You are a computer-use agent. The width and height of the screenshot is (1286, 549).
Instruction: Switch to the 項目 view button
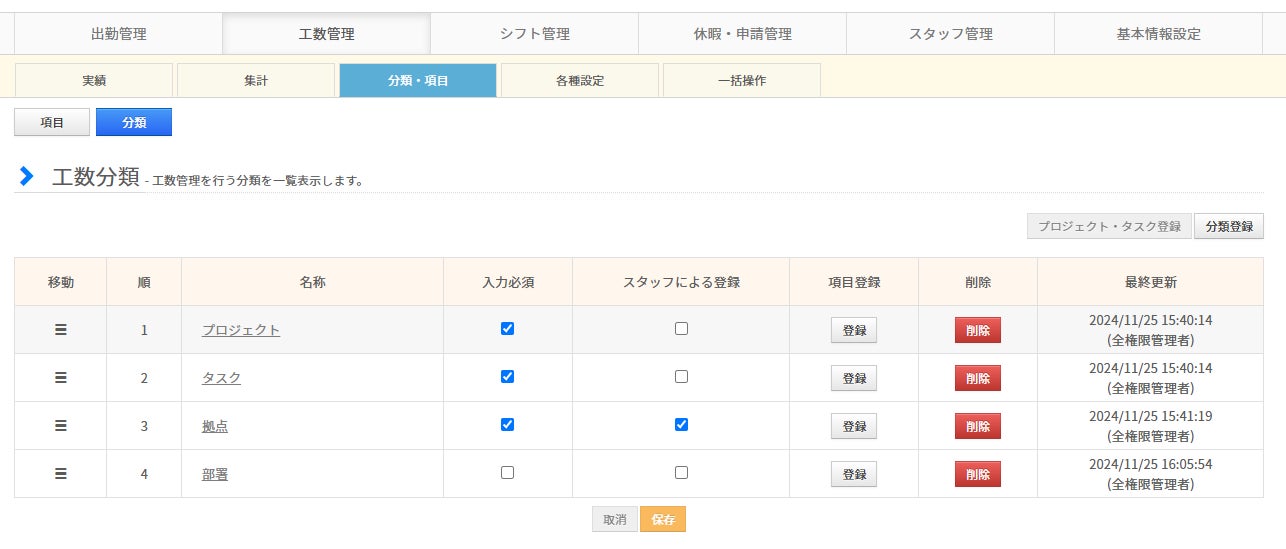click(x=52, y=122)
